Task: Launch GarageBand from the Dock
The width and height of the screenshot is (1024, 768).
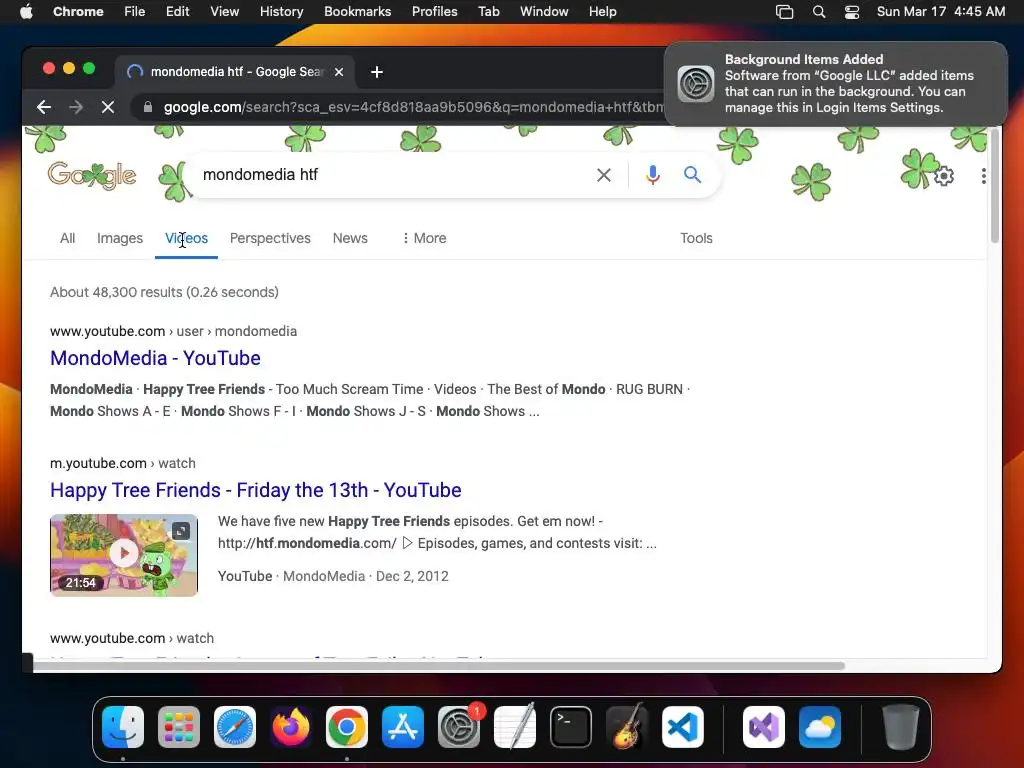Action: (627, 727)
